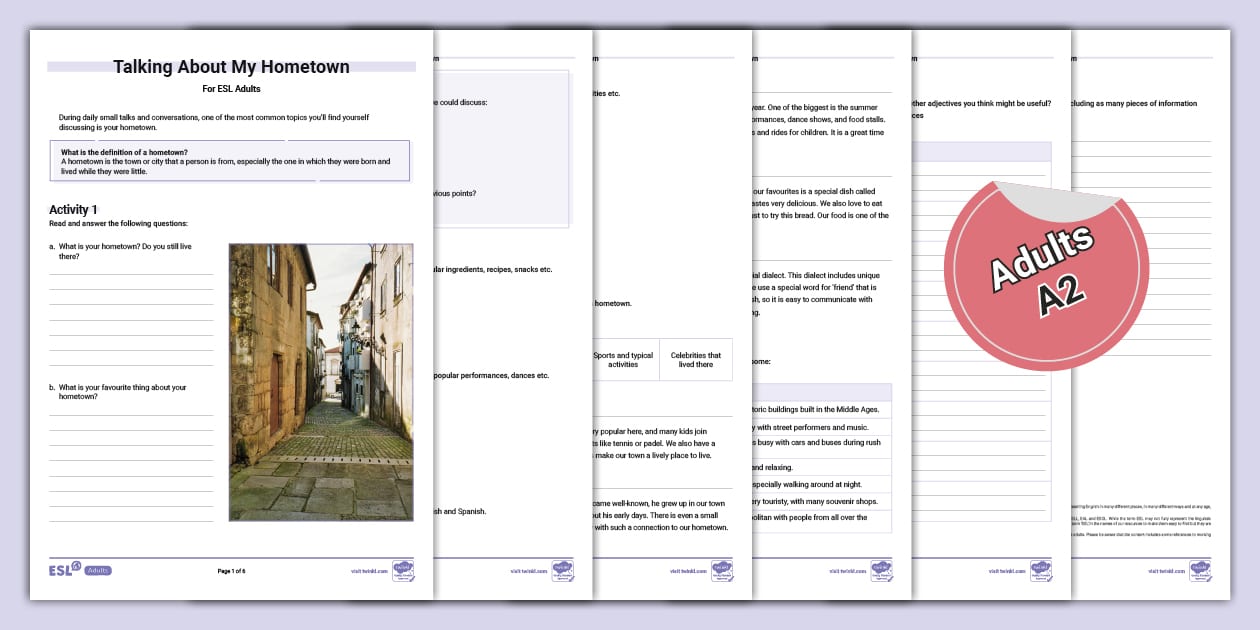The image size is (1260, 630).
Task: Click the cobblestone street photo on page one
Action: (320, 380)
